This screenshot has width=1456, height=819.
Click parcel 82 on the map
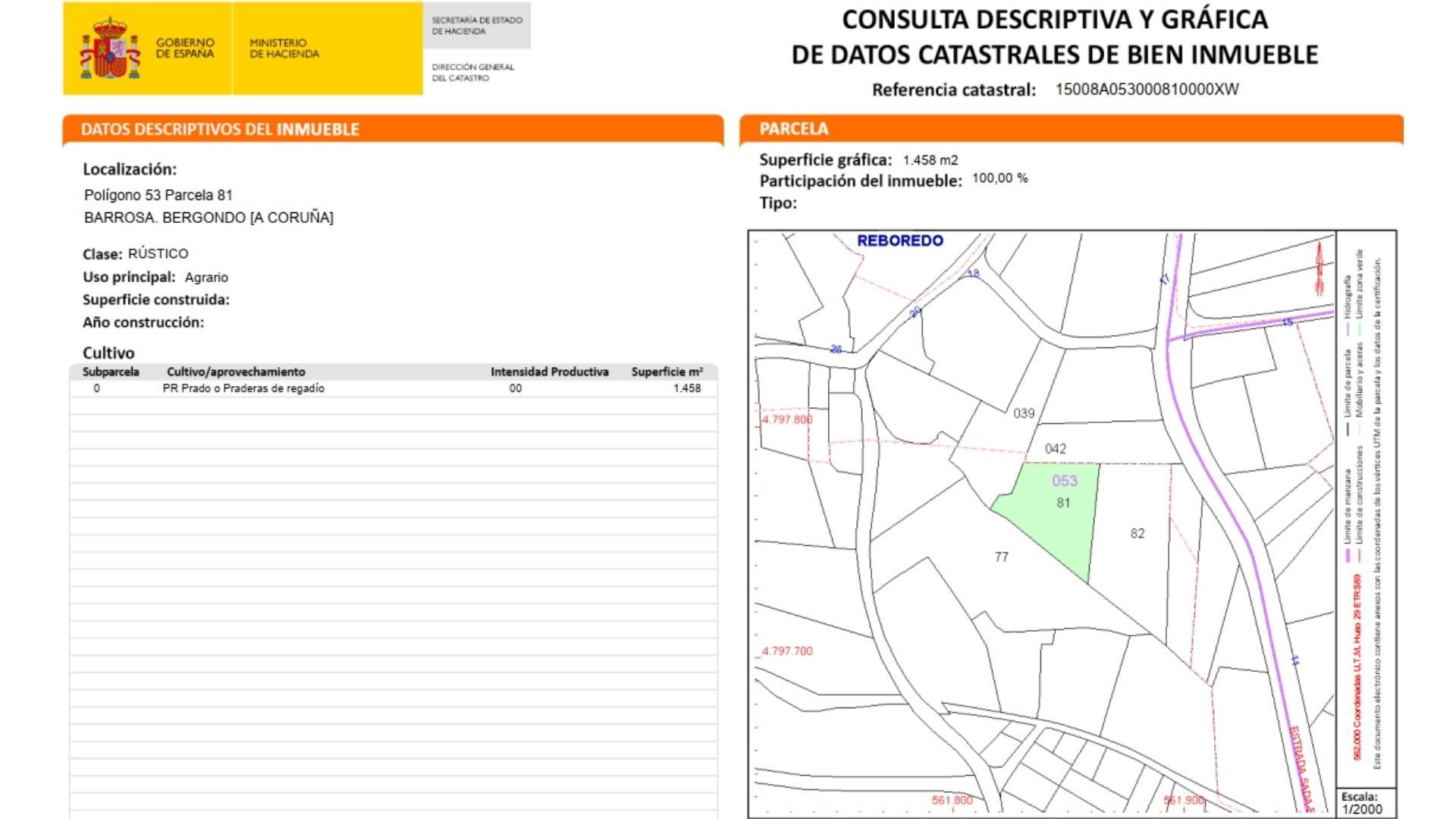tap(1137, 534)
